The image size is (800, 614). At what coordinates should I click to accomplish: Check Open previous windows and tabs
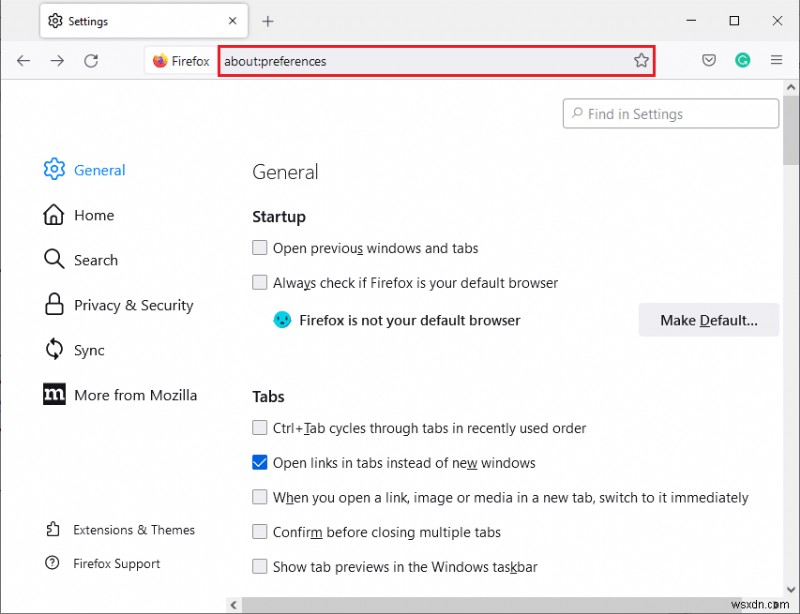coord(260,248)
